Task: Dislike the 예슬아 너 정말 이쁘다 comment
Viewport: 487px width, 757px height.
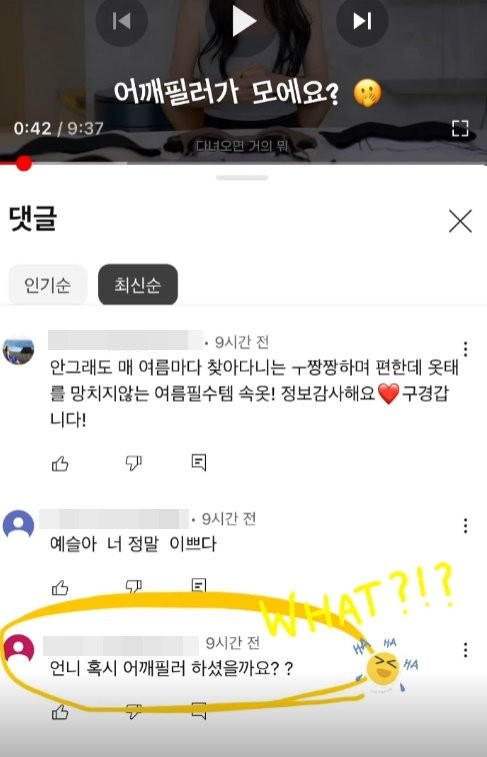Action: pyautogui.click(x=133, y=587)
